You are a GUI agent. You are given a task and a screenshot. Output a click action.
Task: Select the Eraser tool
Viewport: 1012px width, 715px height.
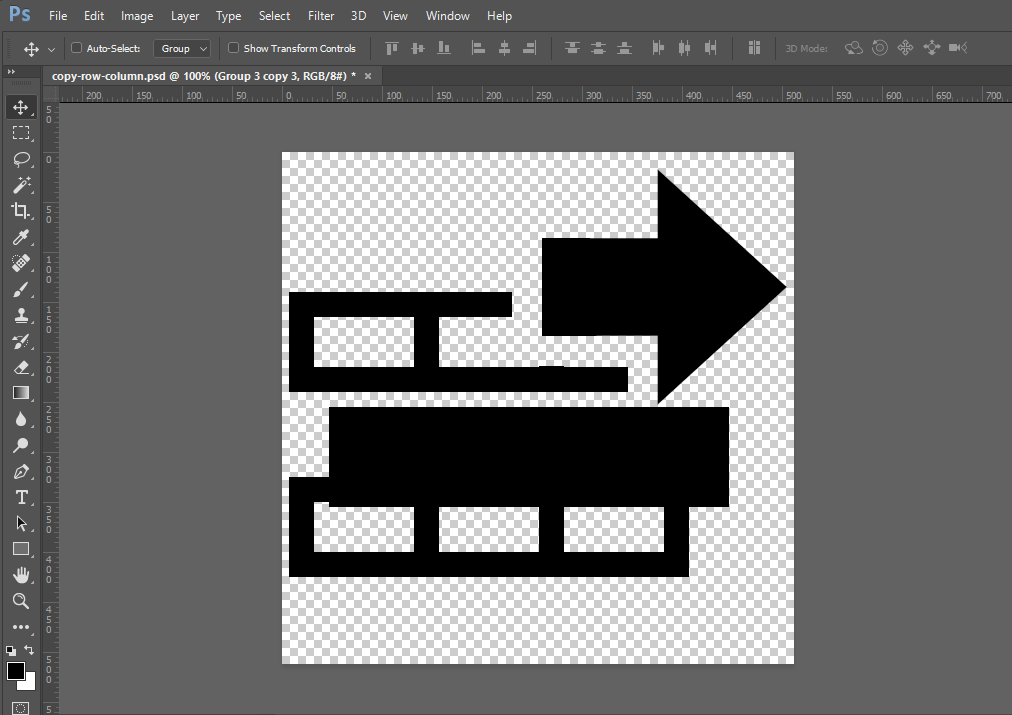pos(21,367)
